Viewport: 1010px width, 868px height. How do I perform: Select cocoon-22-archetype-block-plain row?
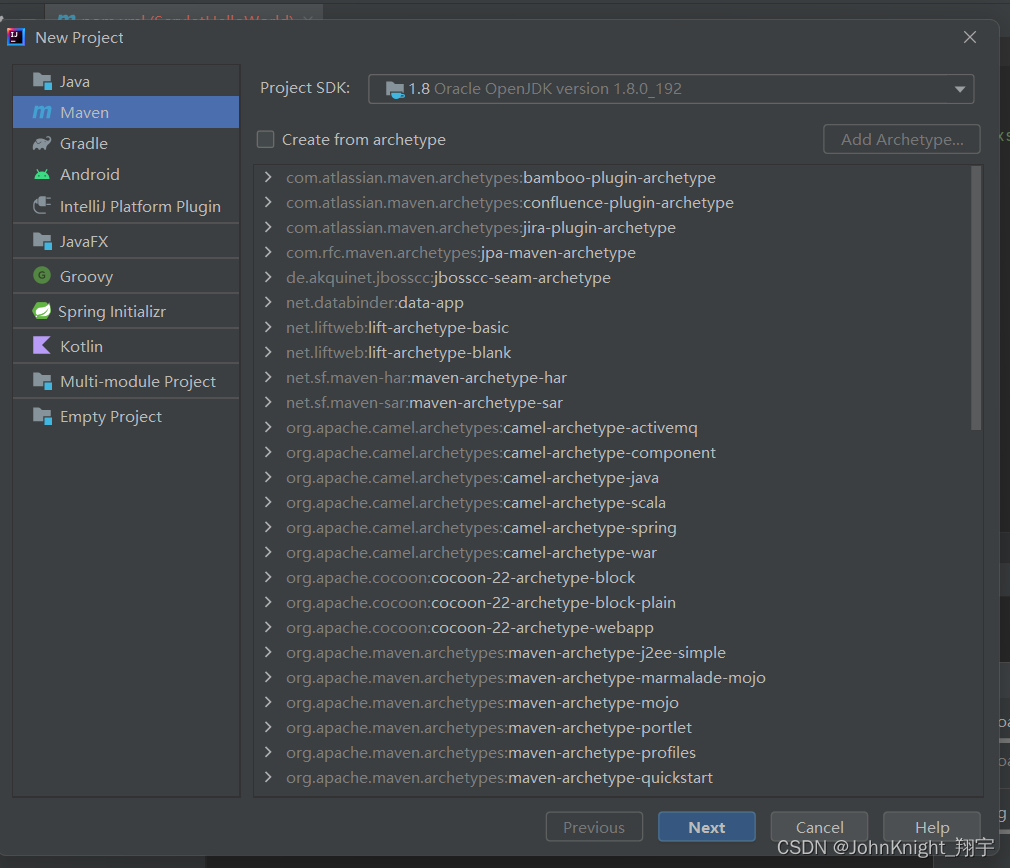point(612,603)
